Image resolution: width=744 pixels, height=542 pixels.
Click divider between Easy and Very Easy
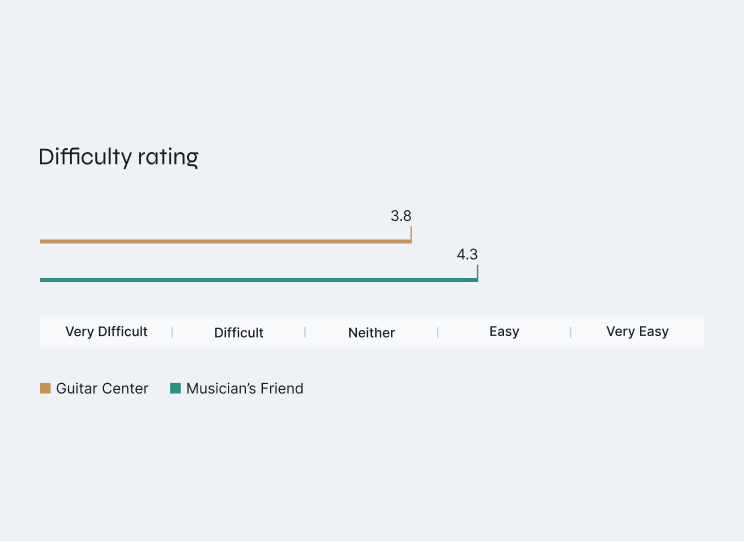click(570, 332)
